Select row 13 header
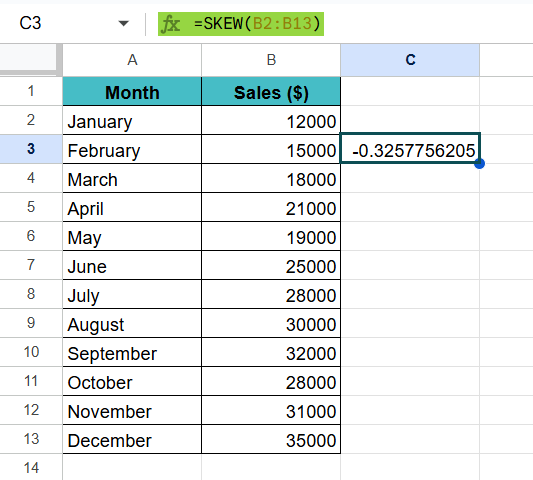The image size is (533, 480). (31, 439)
